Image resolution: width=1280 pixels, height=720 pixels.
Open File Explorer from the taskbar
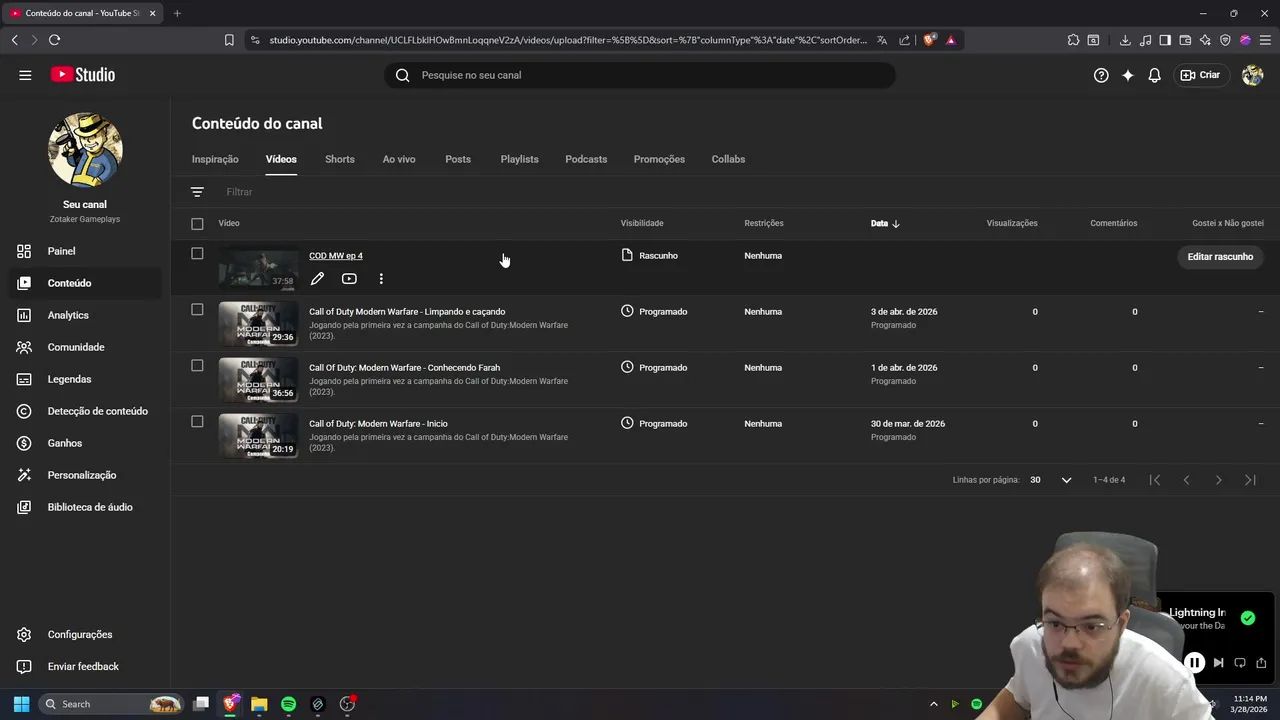[x=259, y=704]
